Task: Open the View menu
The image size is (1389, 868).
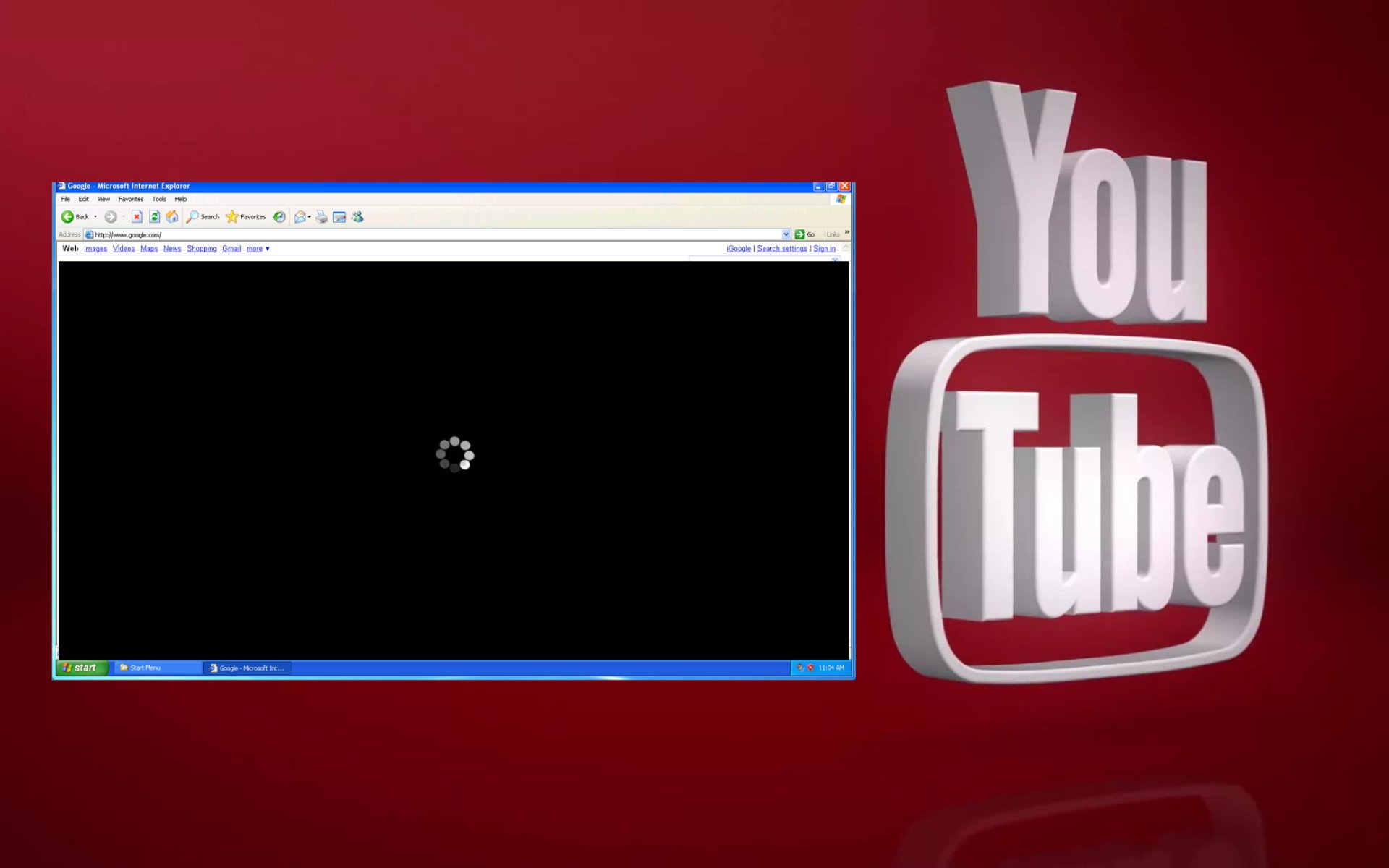Action: click(103, 199)
